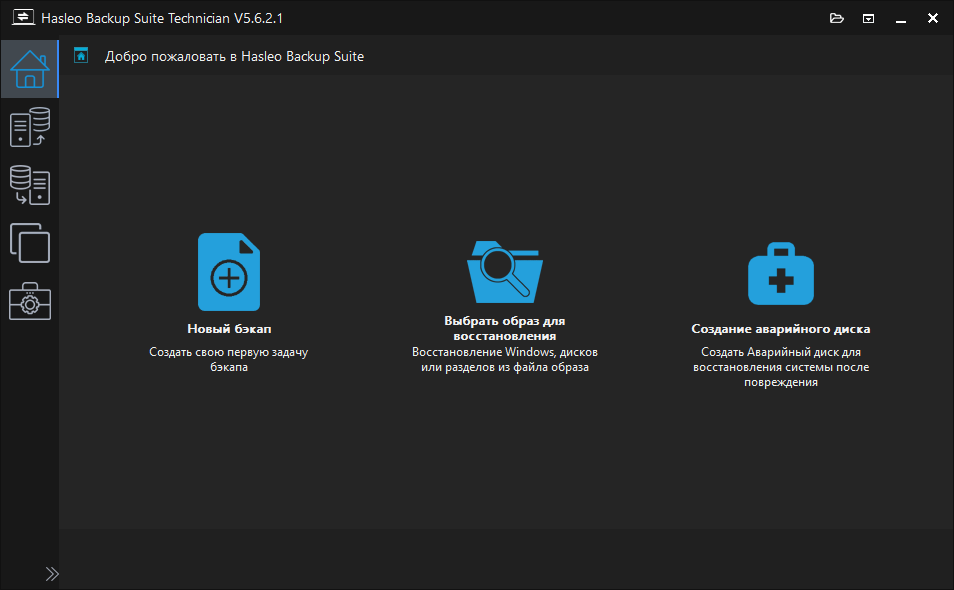Screen dimensions: 954x590
Task: Expand the sidebar with the double chevron
Action: coord(52,573)
